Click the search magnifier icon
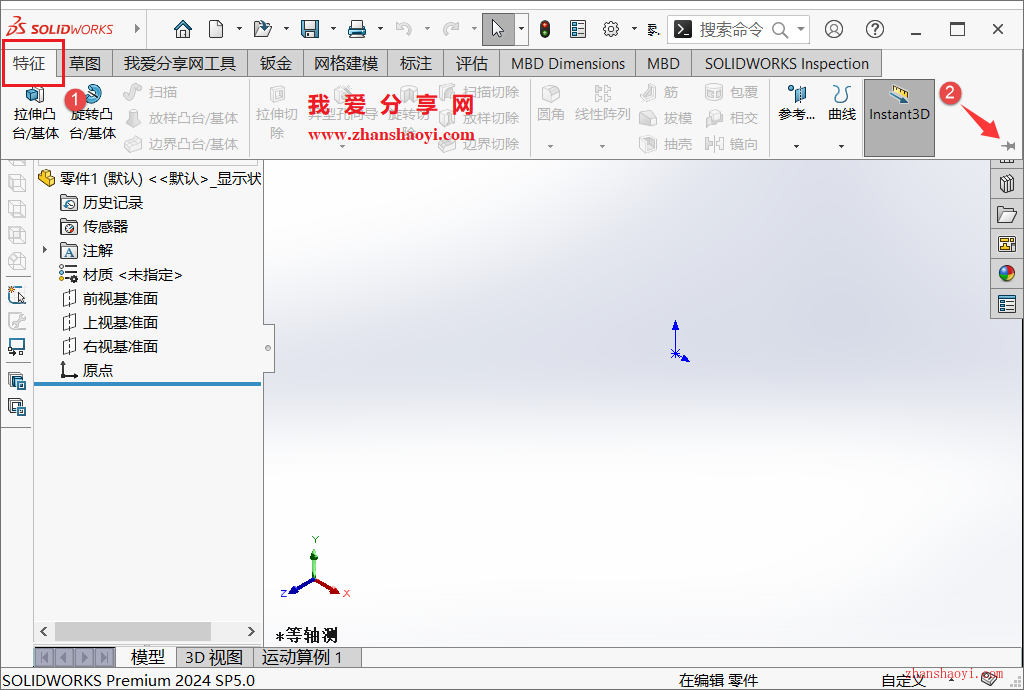Screen dimensions: 1024x690 coord(780,29)
